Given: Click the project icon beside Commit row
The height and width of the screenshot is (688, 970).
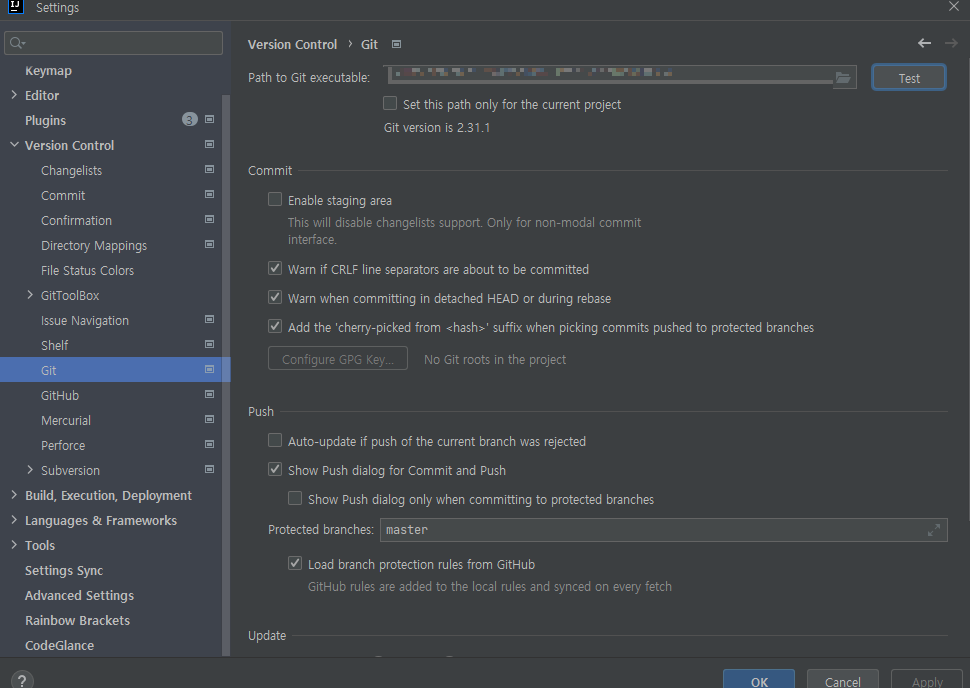Looking at the screenshot, I should 210,194.
